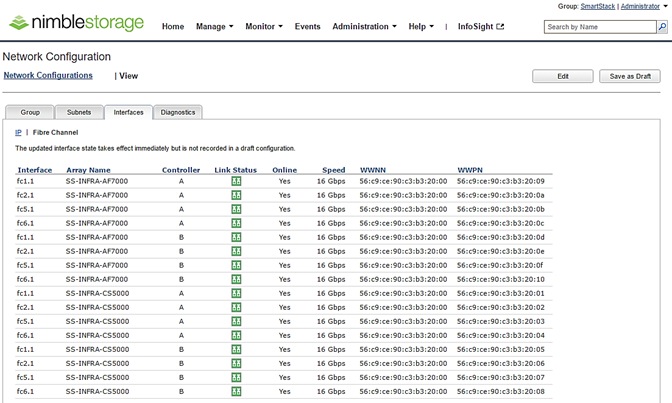Sort by the Link Status column header

235,170
